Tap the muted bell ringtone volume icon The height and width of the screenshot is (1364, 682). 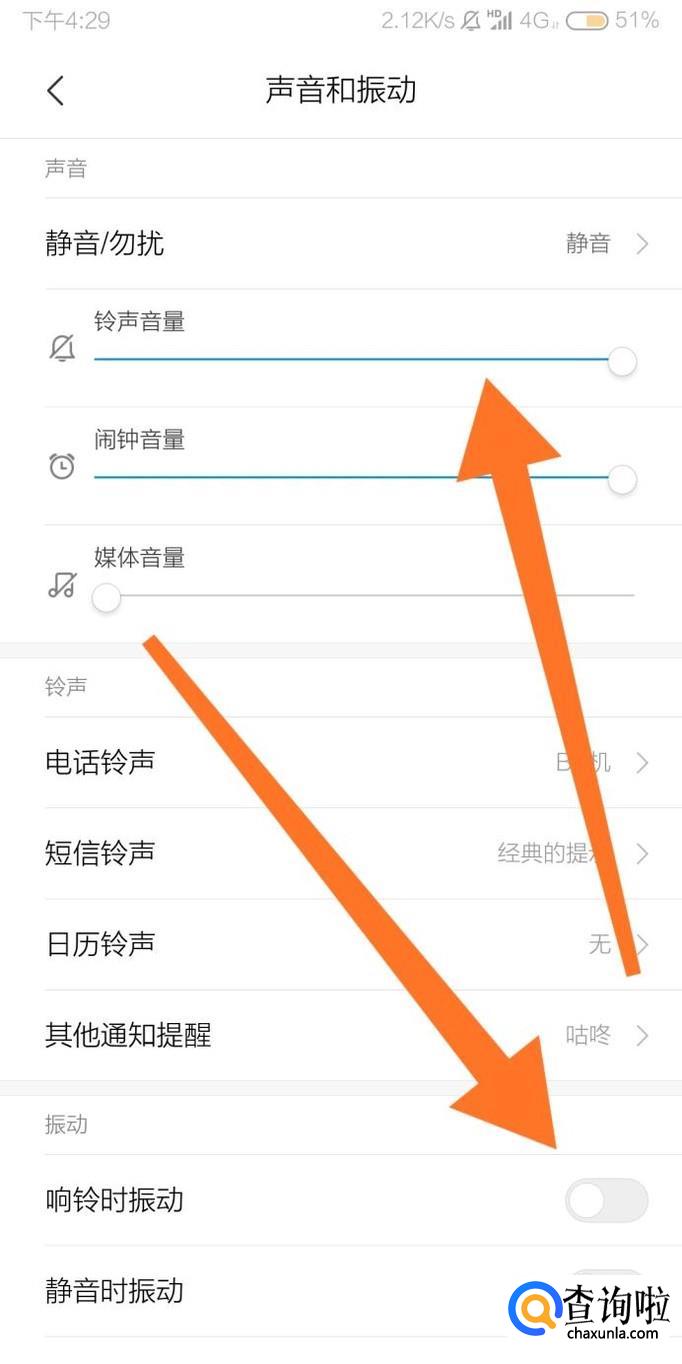pyautogui.click(x=62, y=348)
